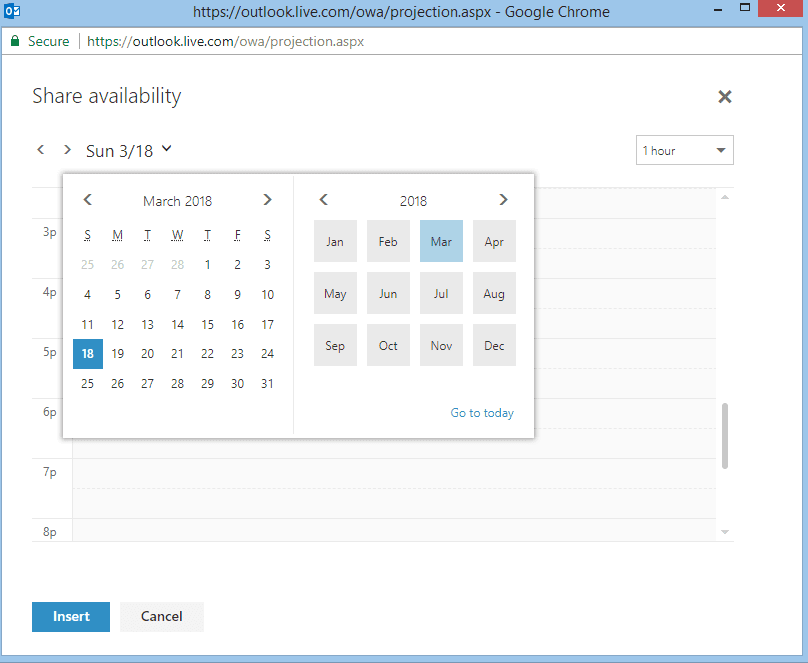Click the Insert button
This screenshot has height=663, width=808.
click(x=71, y=617)
